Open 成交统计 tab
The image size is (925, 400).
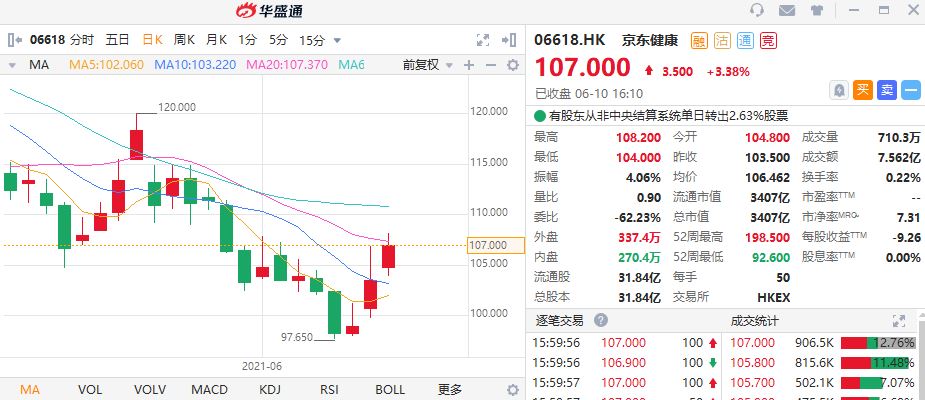755,321
